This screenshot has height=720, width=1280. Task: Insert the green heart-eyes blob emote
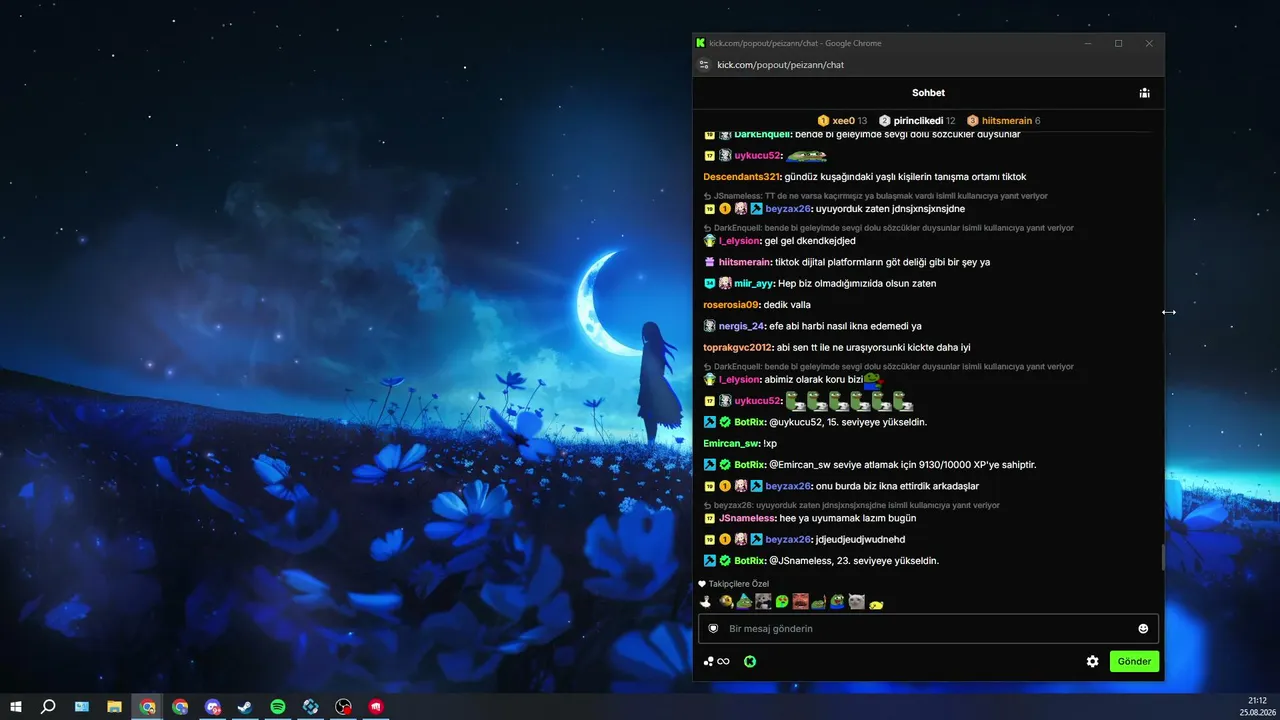[782, 601]
